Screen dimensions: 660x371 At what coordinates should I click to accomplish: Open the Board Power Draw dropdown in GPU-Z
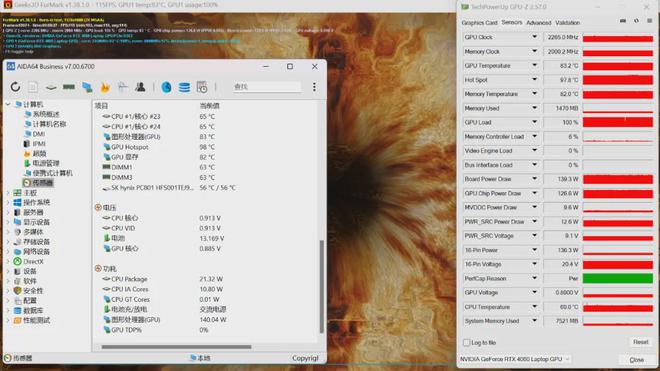point(534,179)
